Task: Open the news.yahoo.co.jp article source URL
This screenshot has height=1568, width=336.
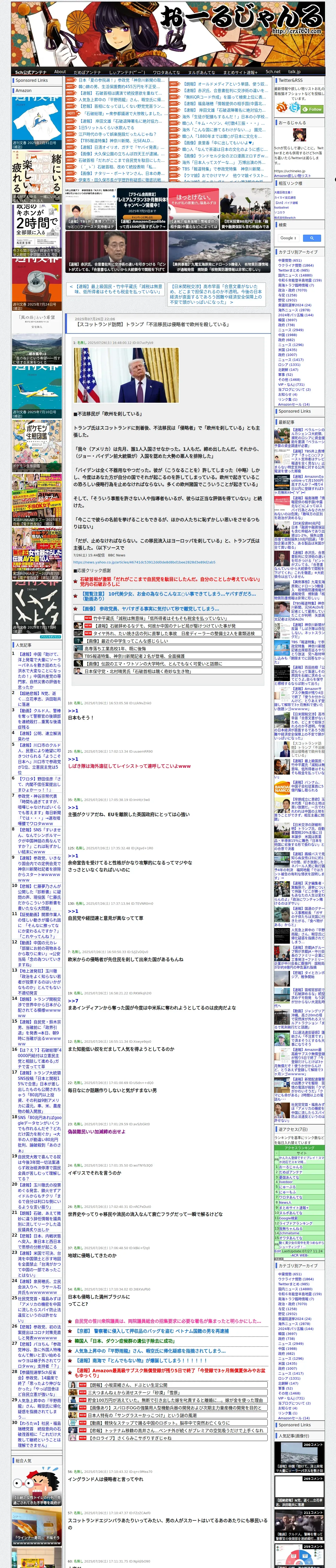Action: click(x=144, y=562)
